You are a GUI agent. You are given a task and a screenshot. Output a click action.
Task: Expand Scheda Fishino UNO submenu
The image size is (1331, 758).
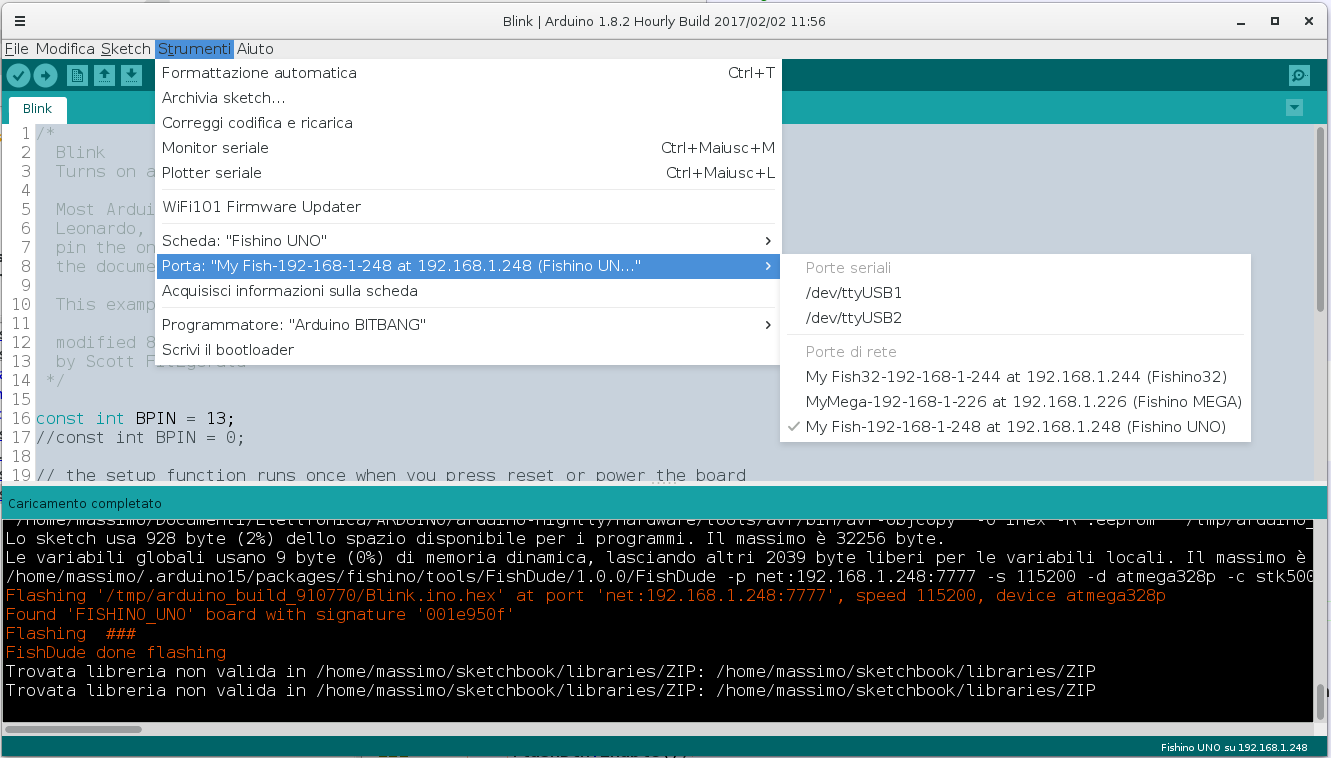[x=468, y=241]
